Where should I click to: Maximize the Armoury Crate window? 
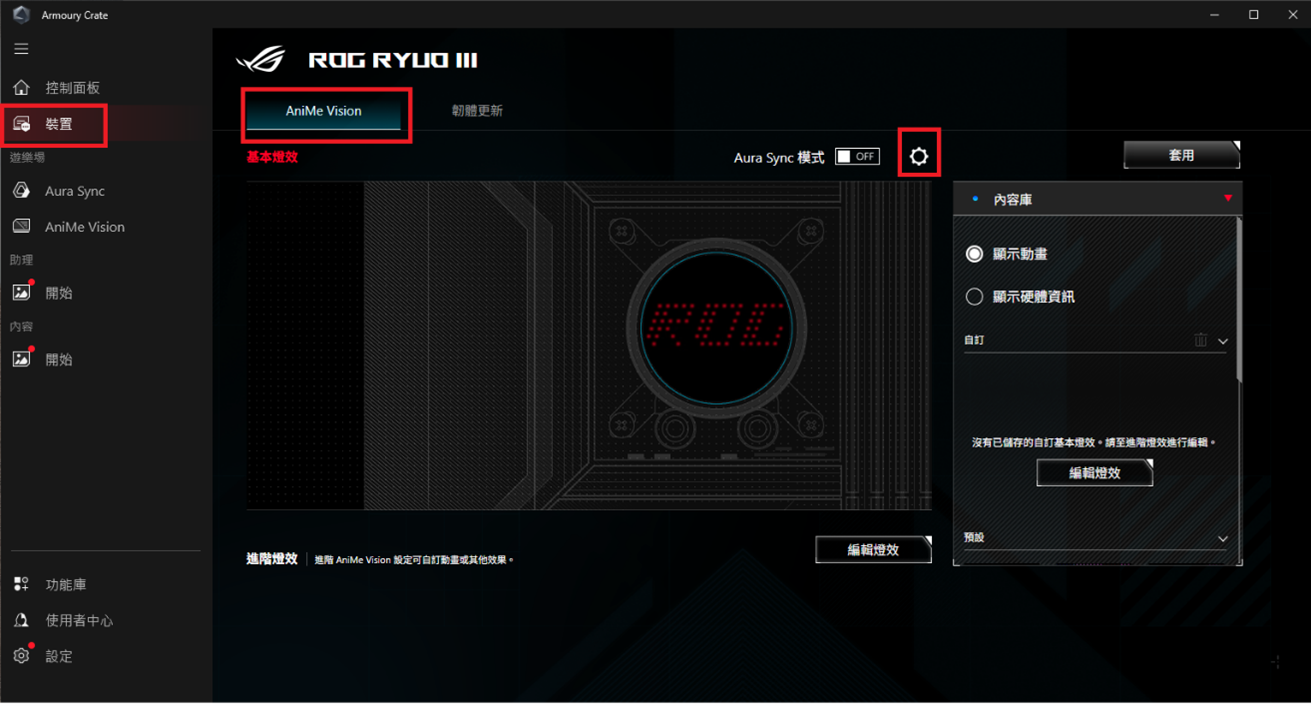pos(1253,15)
